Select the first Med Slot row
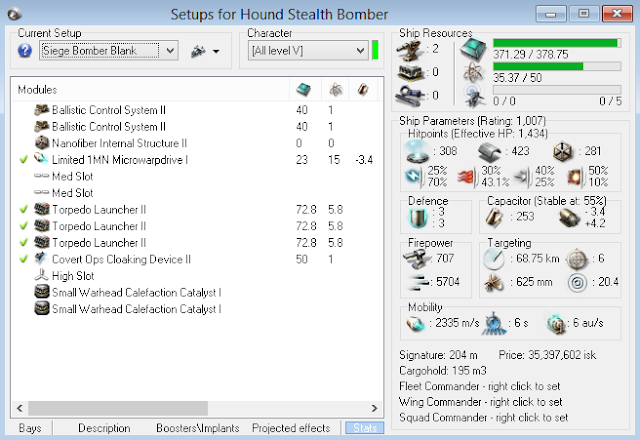640x440 pixels. 197,176
